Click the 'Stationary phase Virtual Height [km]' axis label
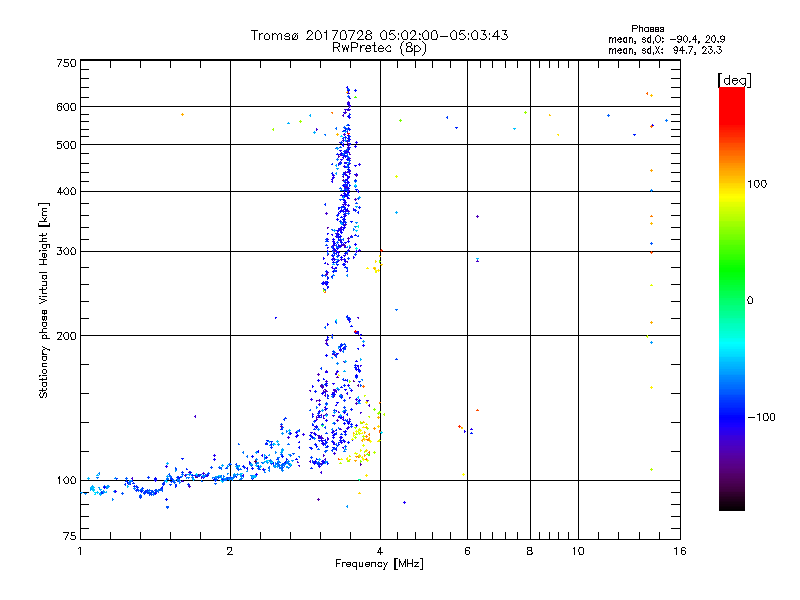Viewport: 800px width, 600px height. pyautogui.click(x=44, y=300)
